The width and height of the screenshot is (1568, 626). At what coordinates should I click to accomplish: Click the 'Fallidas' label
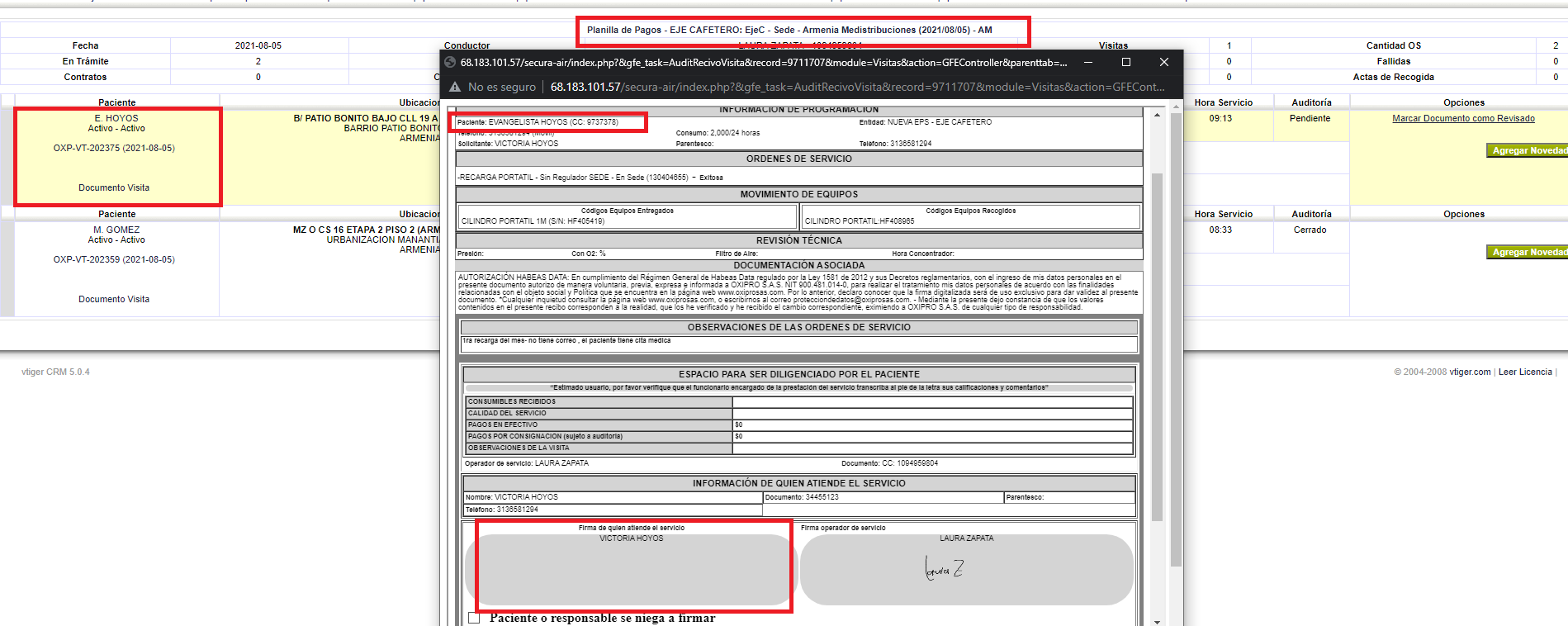point(1393,61)
